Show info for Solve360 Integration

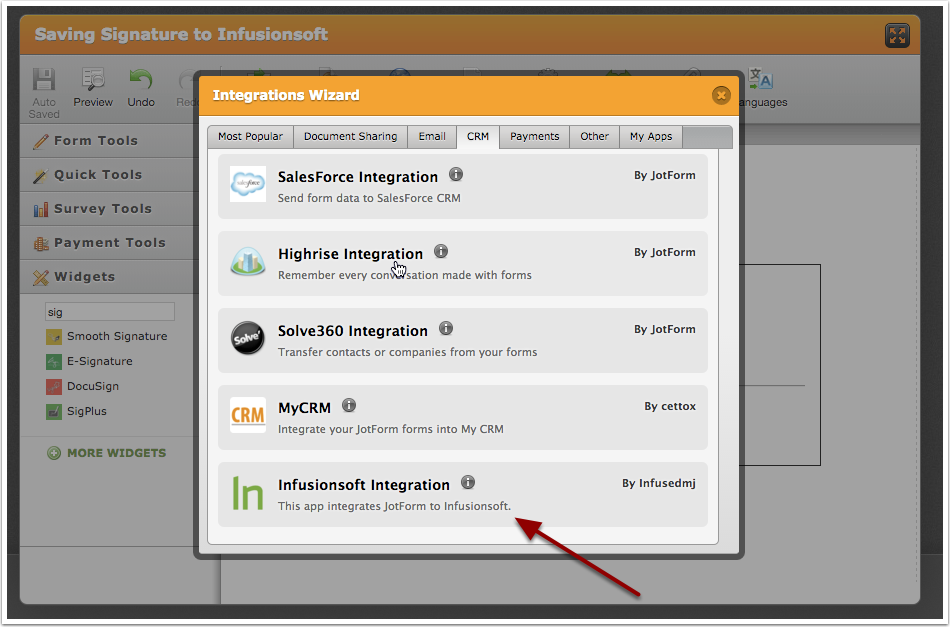[446, 328]
